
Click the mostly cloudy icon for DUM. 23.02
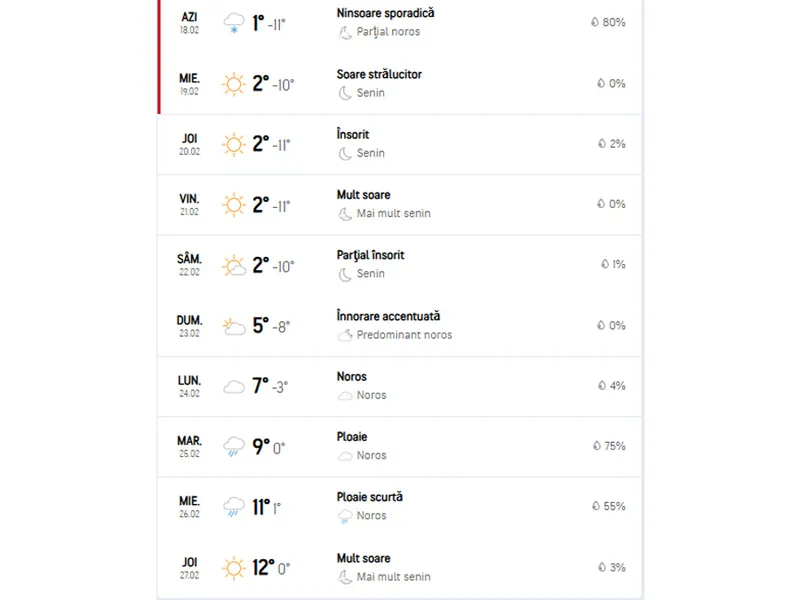pos(234,327)
